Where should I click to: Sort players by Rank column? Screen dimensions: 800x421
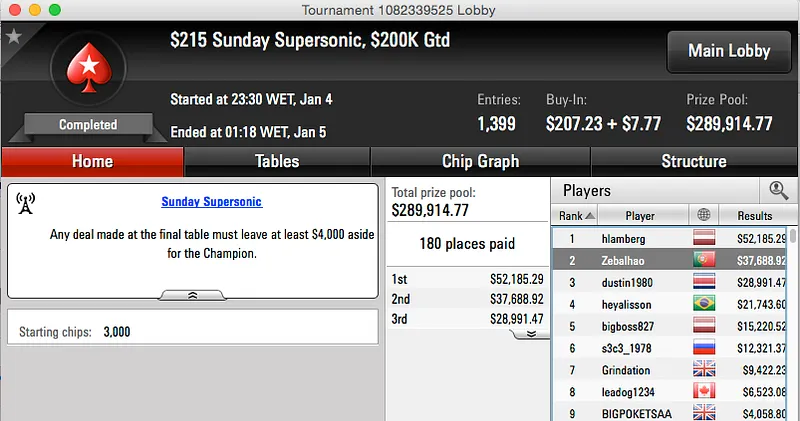tap(575, 215)
